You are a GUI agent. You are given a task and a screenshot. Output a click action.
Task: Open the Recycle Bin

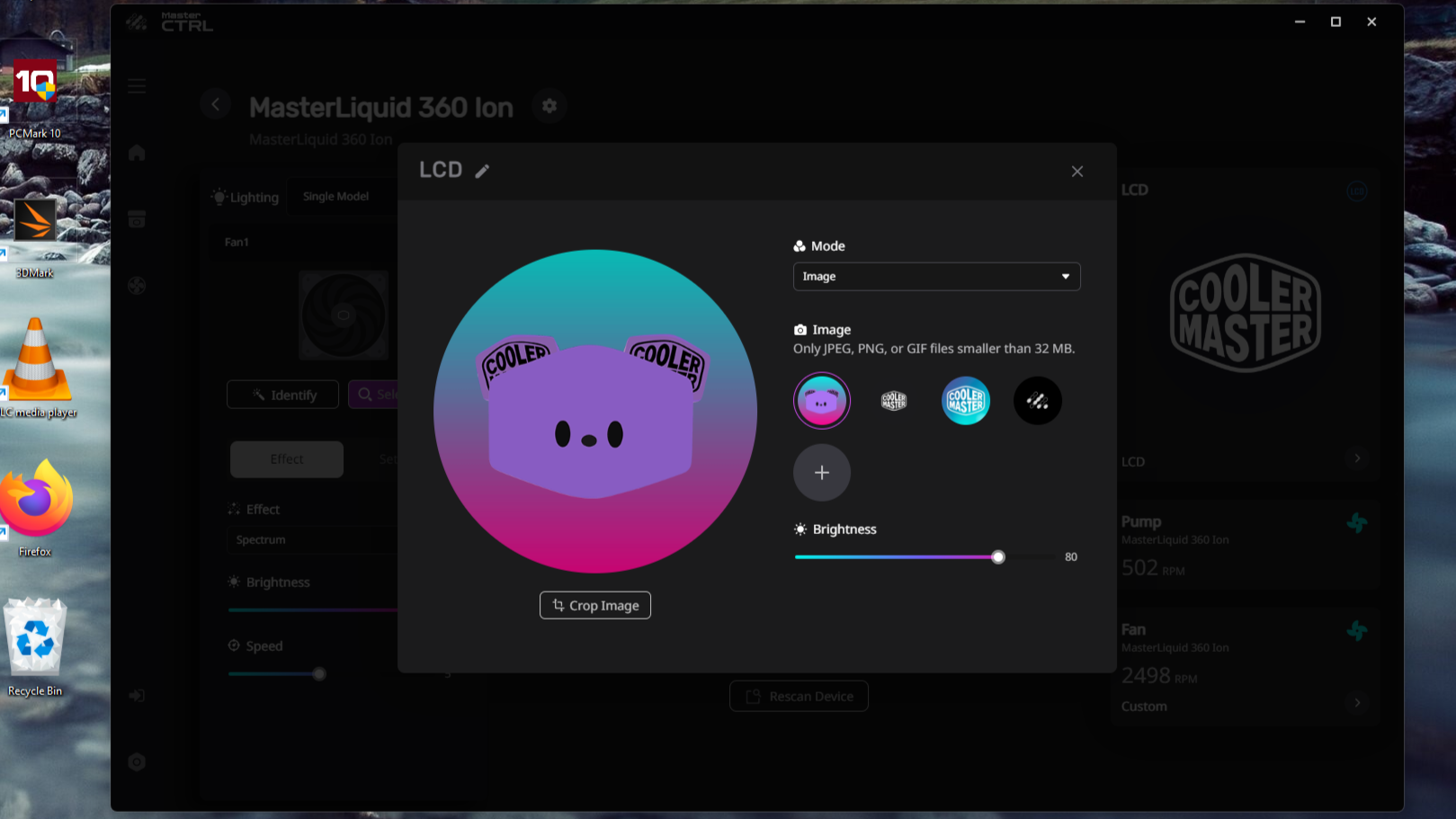tap(35, 647)
